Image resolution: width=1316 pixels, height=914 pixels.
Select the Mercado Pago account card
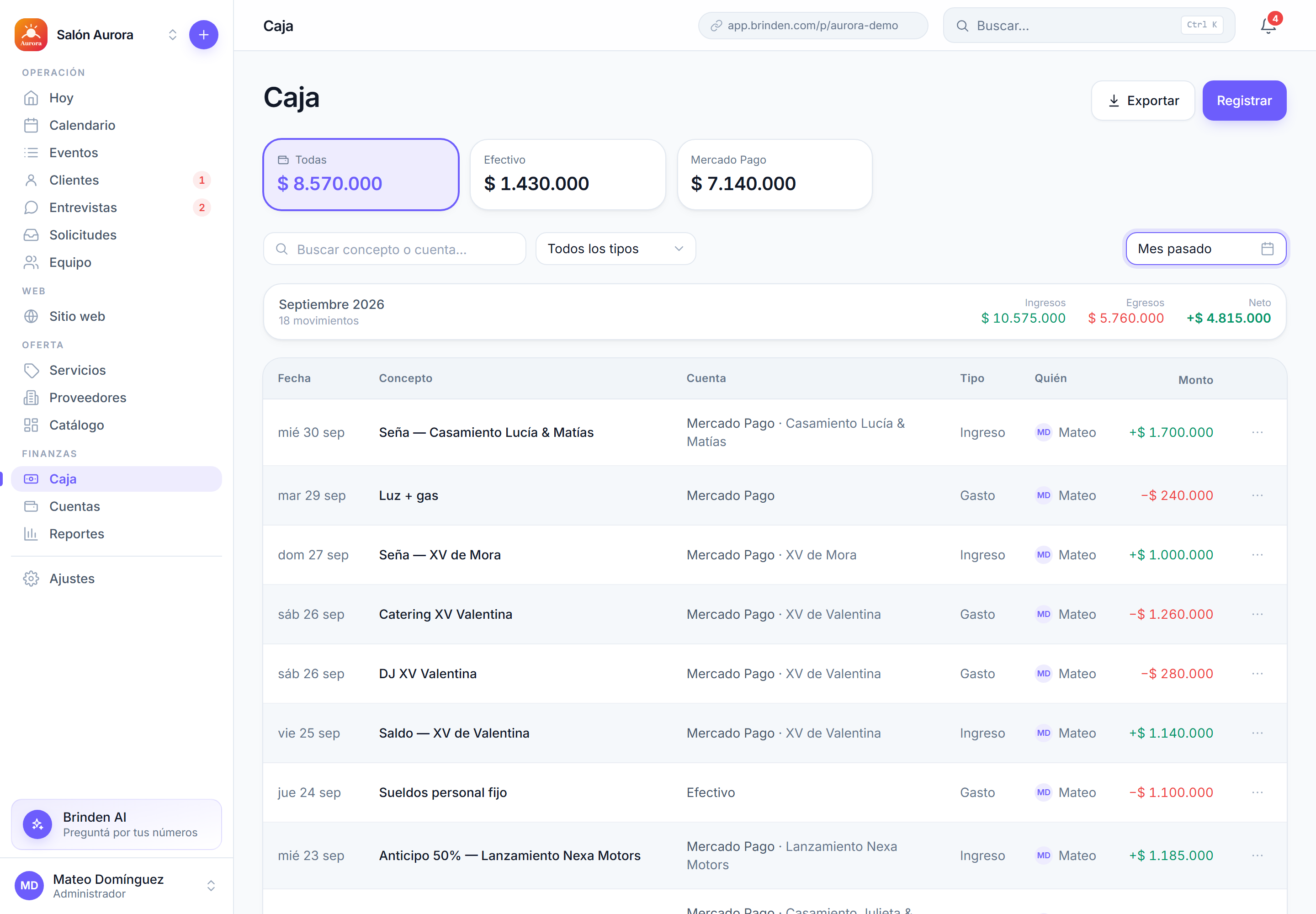coord(775,175)
